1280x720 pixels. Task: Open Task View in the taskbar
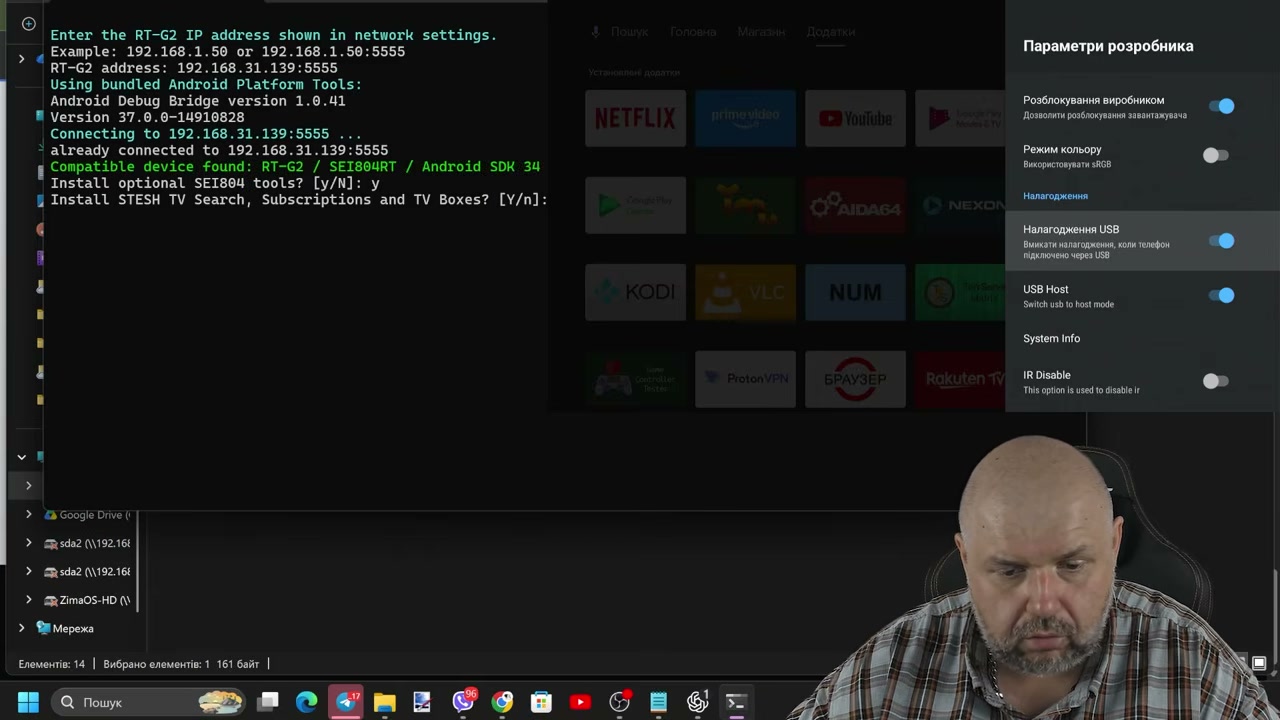268,702
